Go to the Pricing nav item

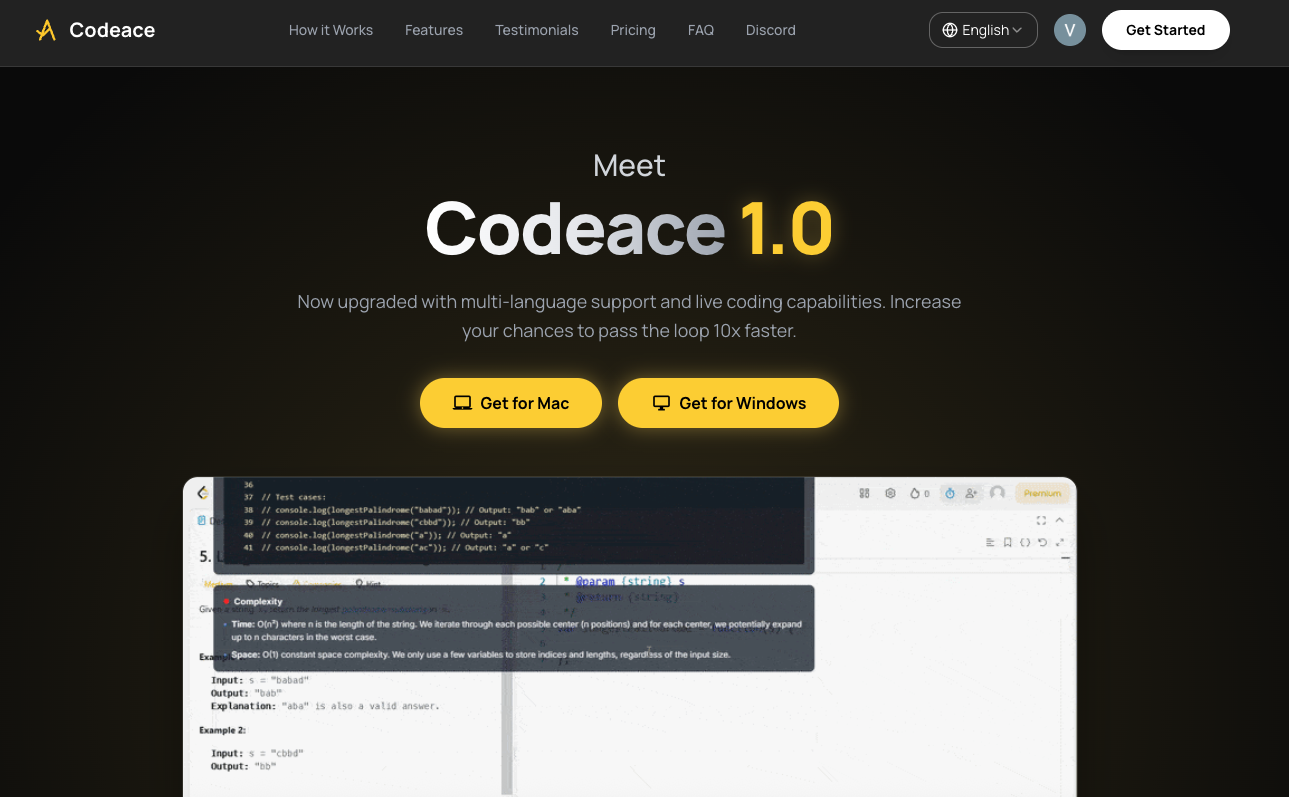point(633,30)
